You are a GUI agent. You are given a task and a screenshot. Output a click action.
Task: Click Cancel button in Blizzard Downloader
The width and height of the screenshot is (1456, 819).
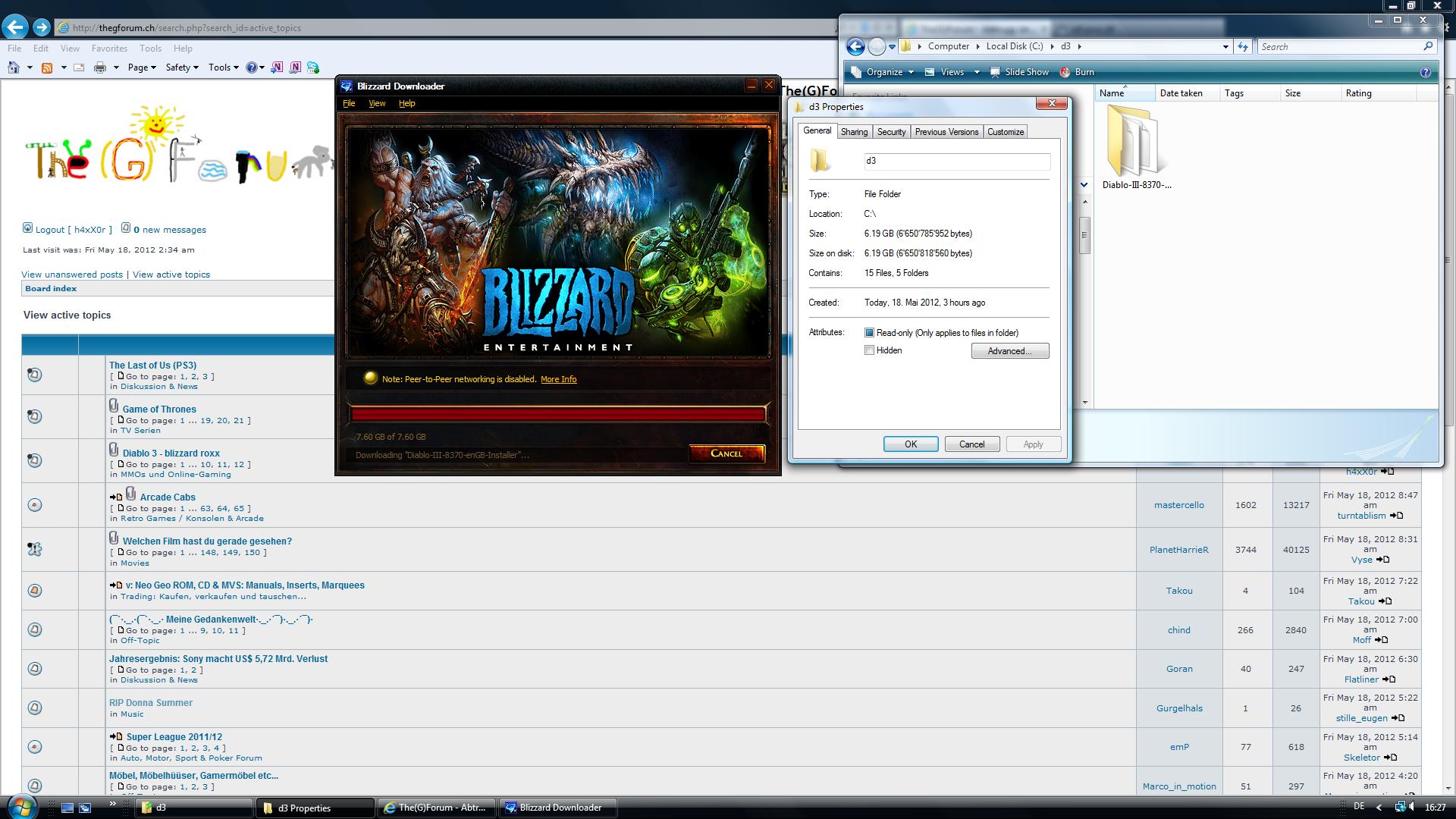click(x=726, y=453)
